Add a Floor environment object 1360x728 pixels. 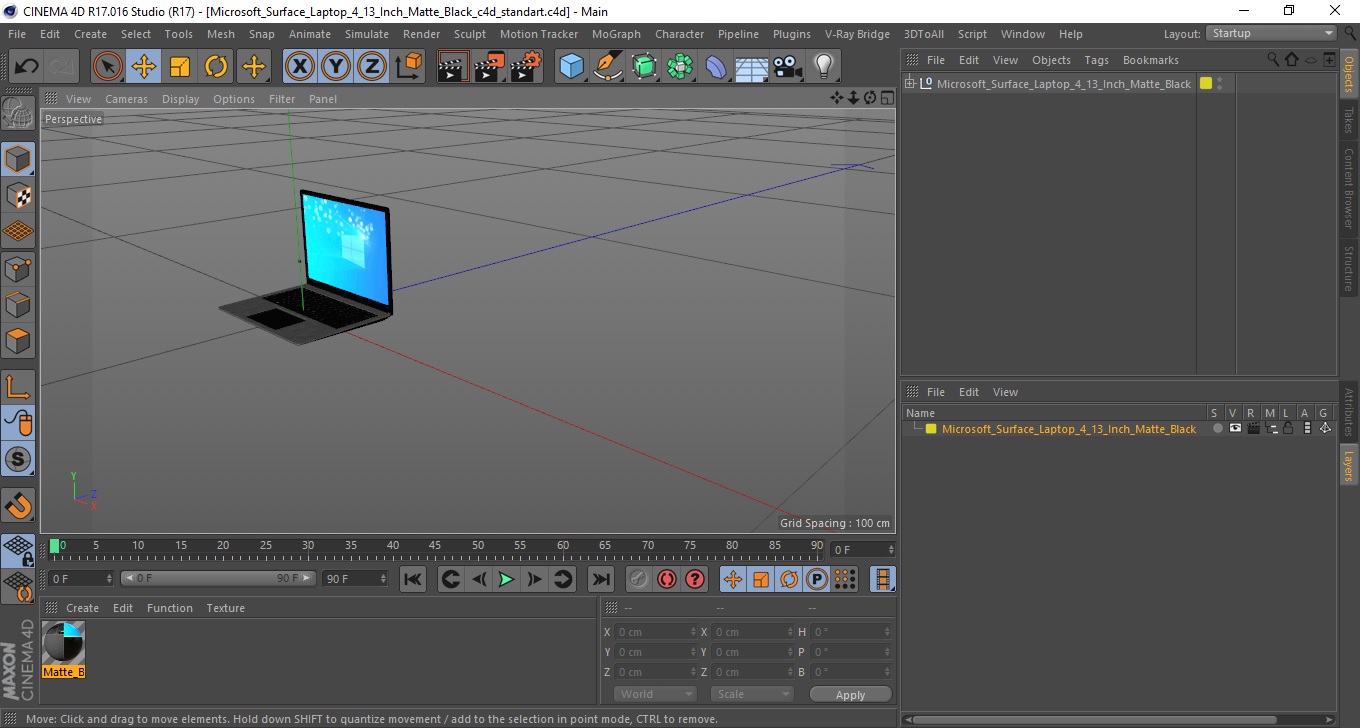coord(751,67)
